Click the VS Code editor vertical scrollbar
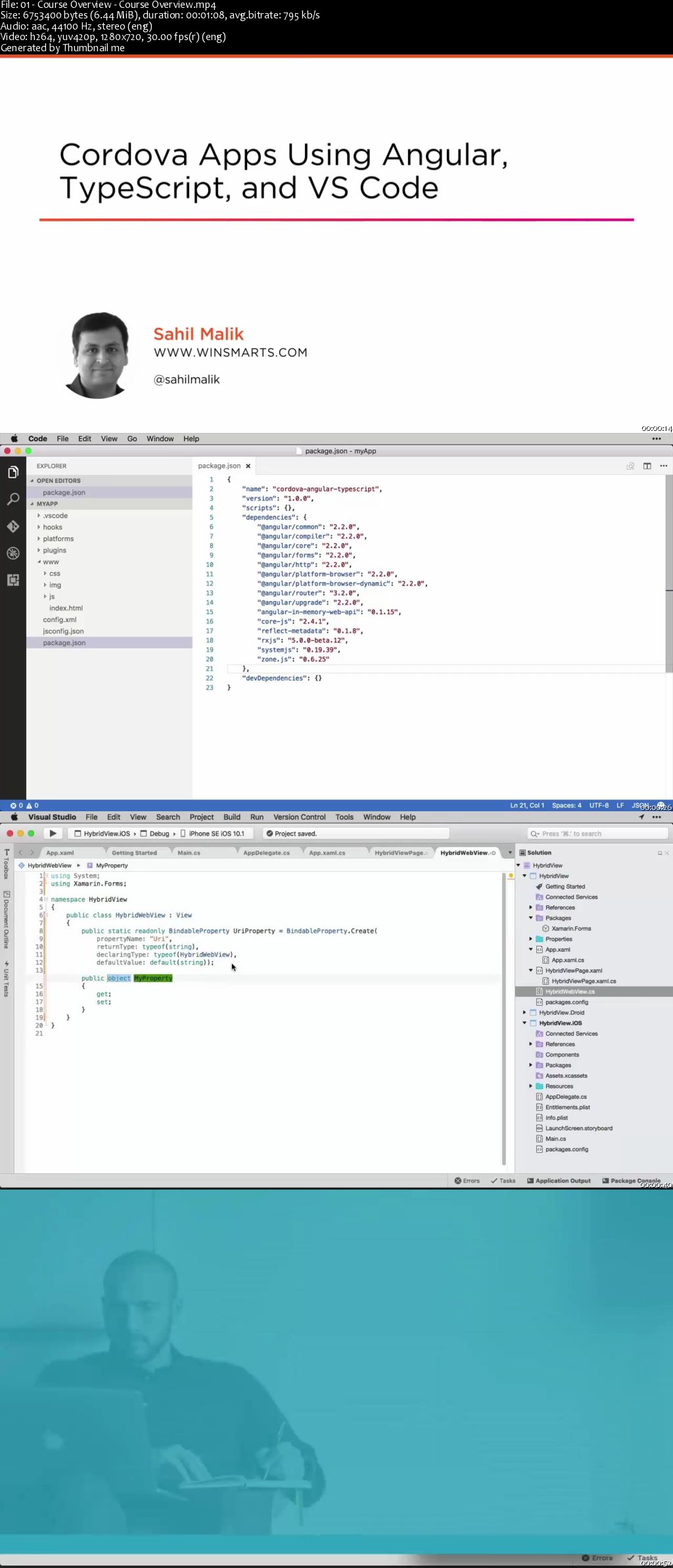Viewport: 673px width, 1568px height. [x=669, y=573]
